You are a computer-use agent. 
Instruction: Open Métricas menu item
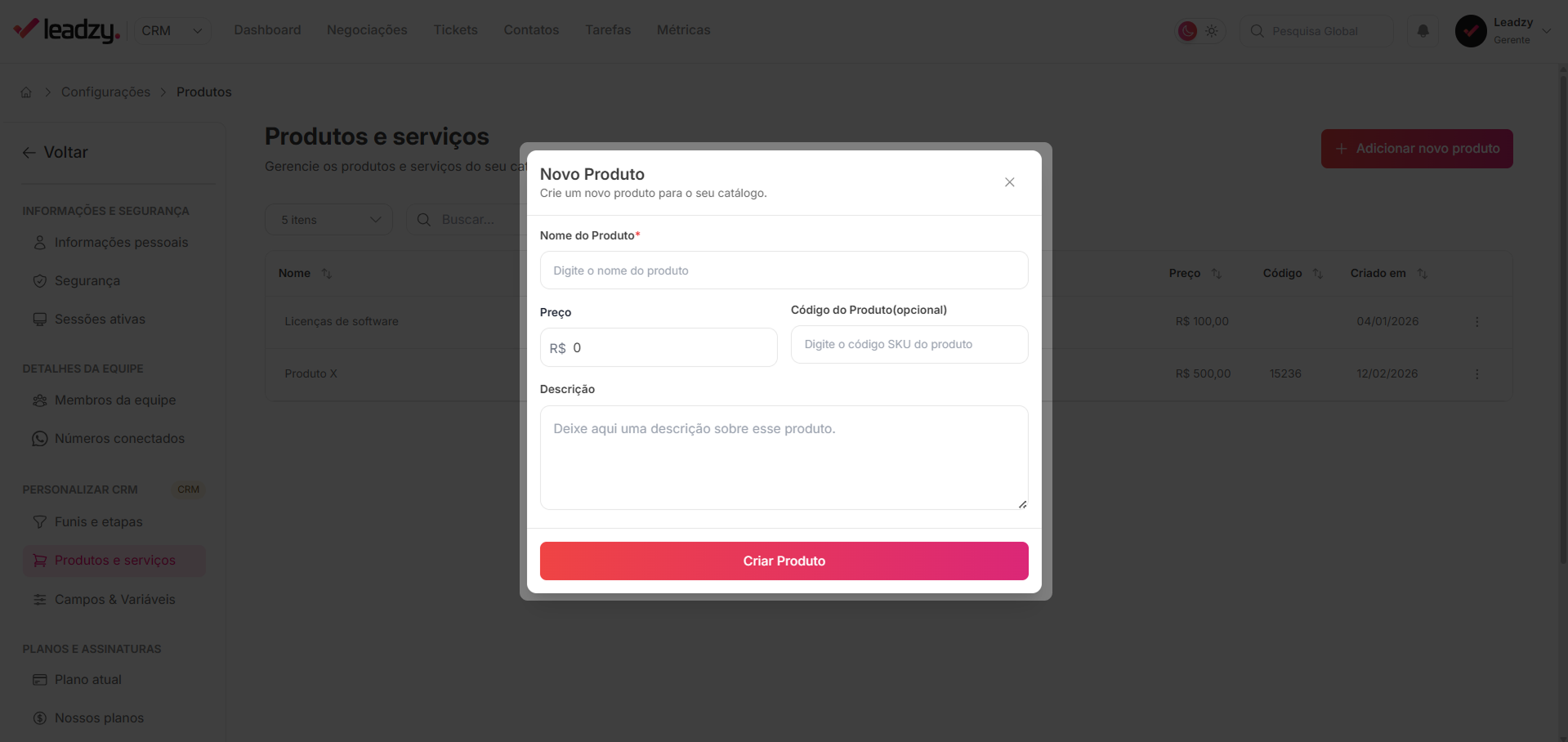(x=683, y=30)
